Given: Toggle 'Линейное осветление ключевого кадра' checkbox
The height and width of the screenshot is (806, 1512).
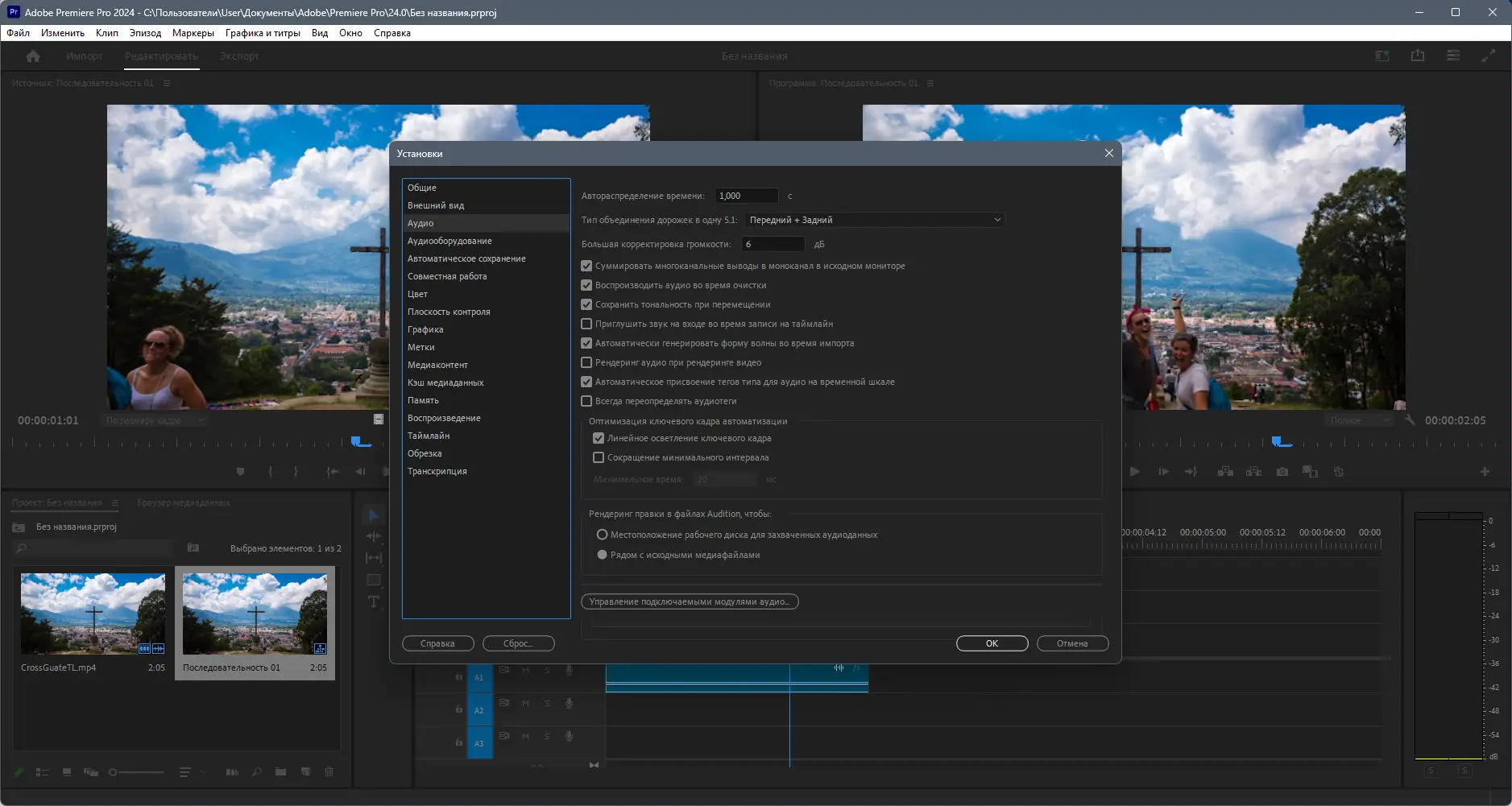Looking at the screenshot, I should coord(599,438).
